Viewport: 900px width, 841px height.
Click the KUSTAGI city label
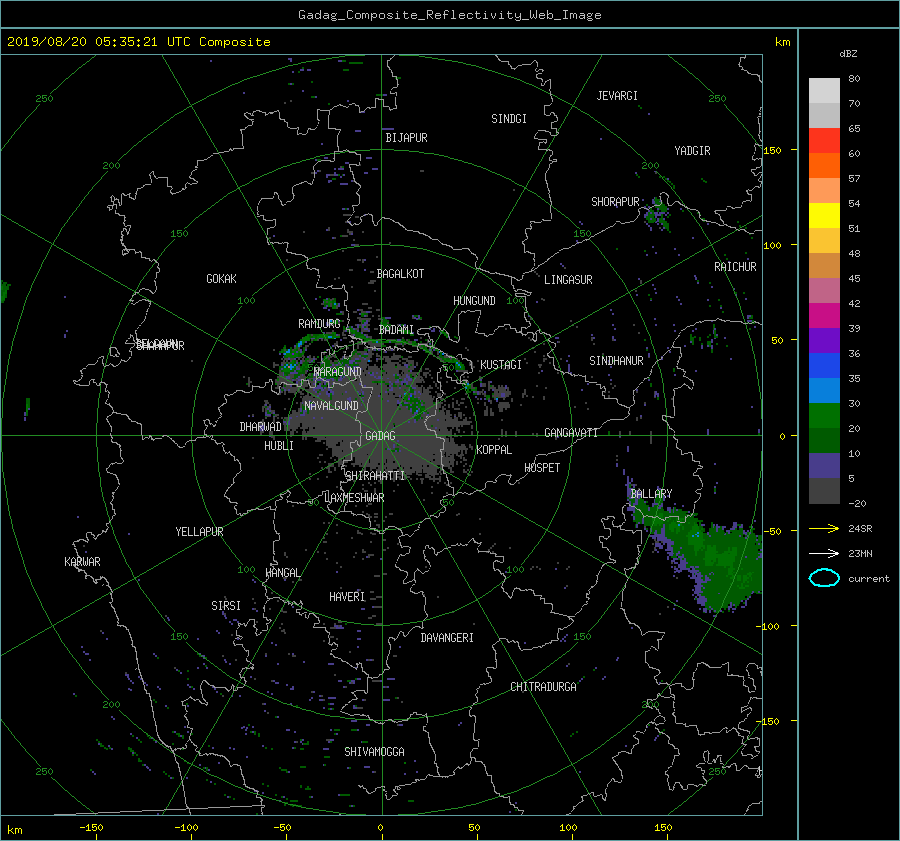[501, 365]
